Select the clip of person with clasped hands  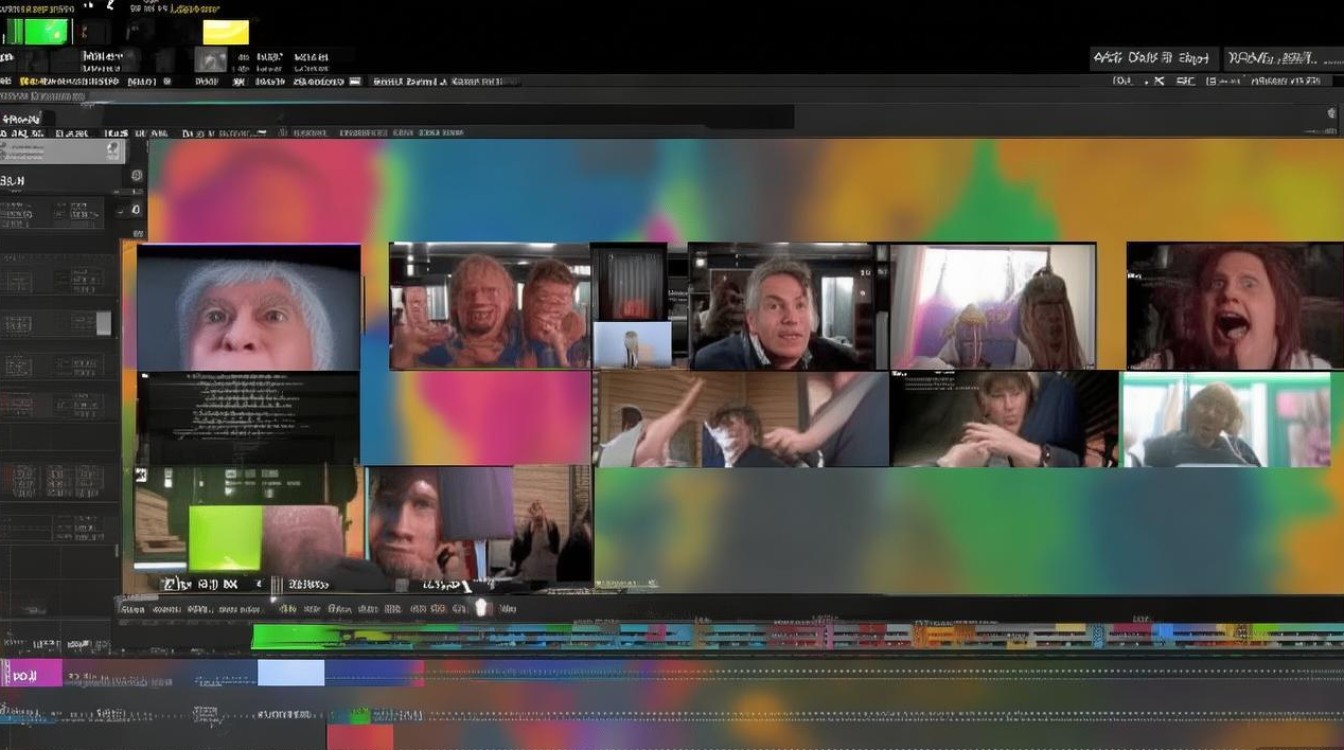pyautogui.click(x=1004, y=419)
